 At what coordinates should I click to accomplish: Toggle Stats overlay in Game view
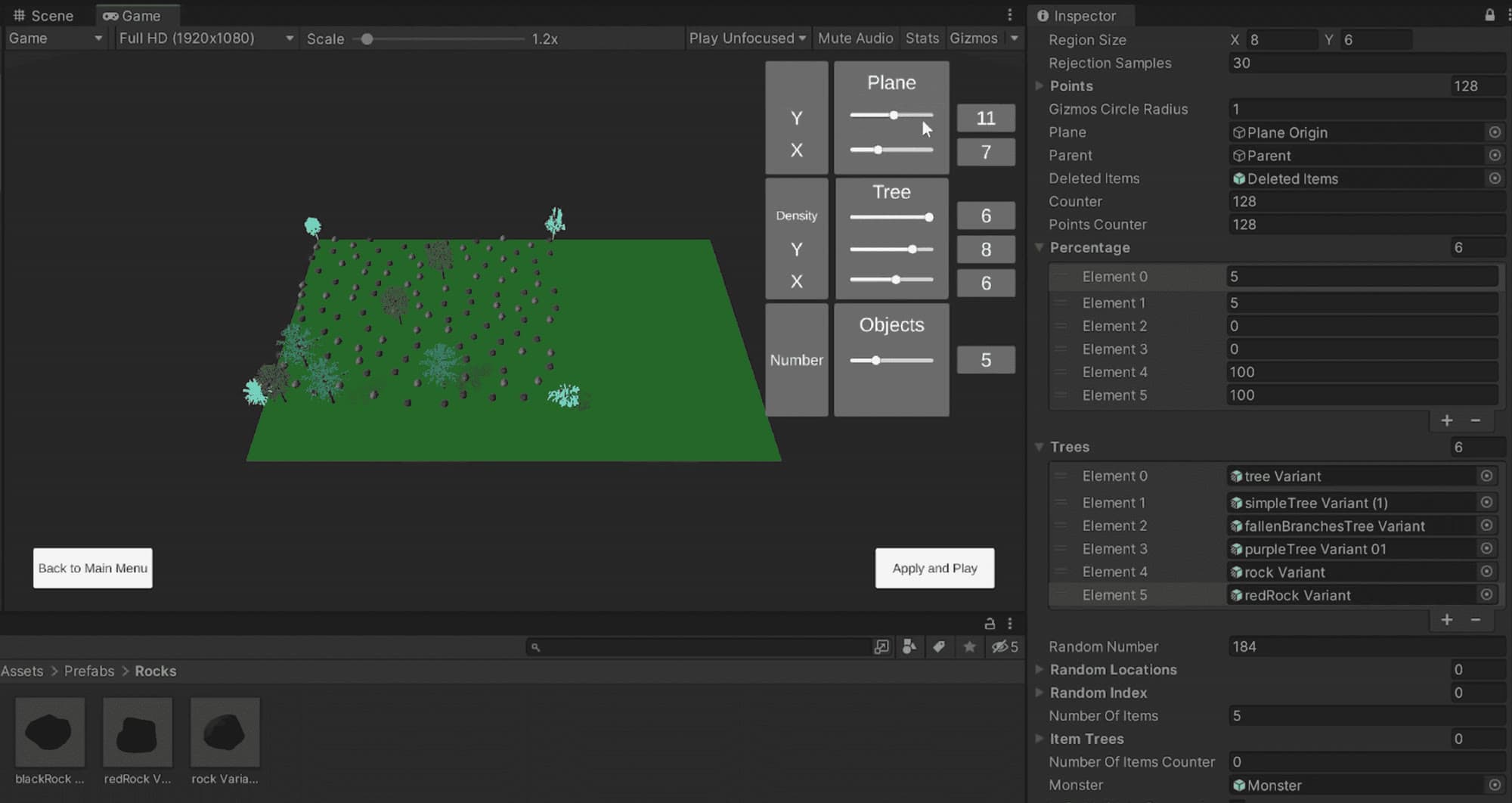coord(922,38)
